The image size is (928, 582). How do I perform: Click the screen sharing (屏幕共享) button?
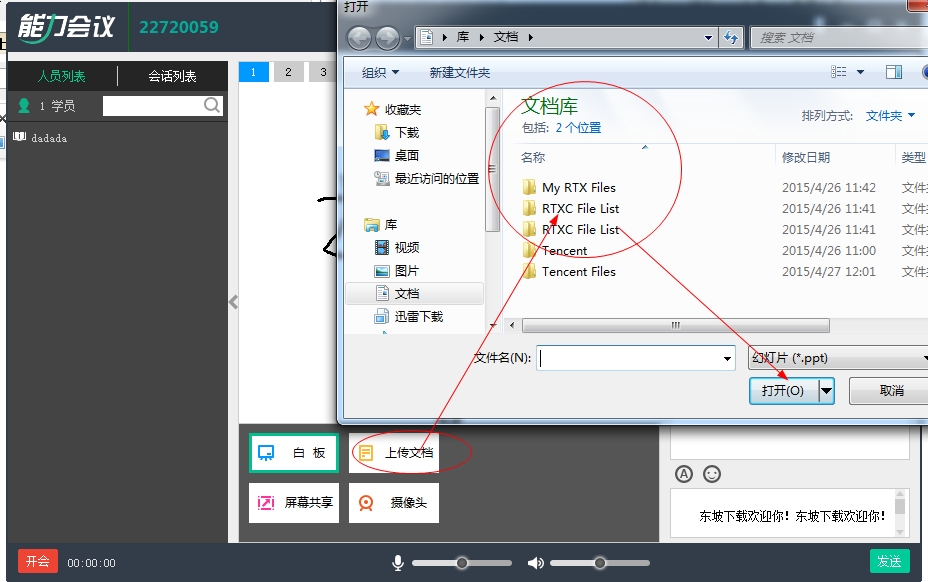pyautogui.click(x=294, y=503)
